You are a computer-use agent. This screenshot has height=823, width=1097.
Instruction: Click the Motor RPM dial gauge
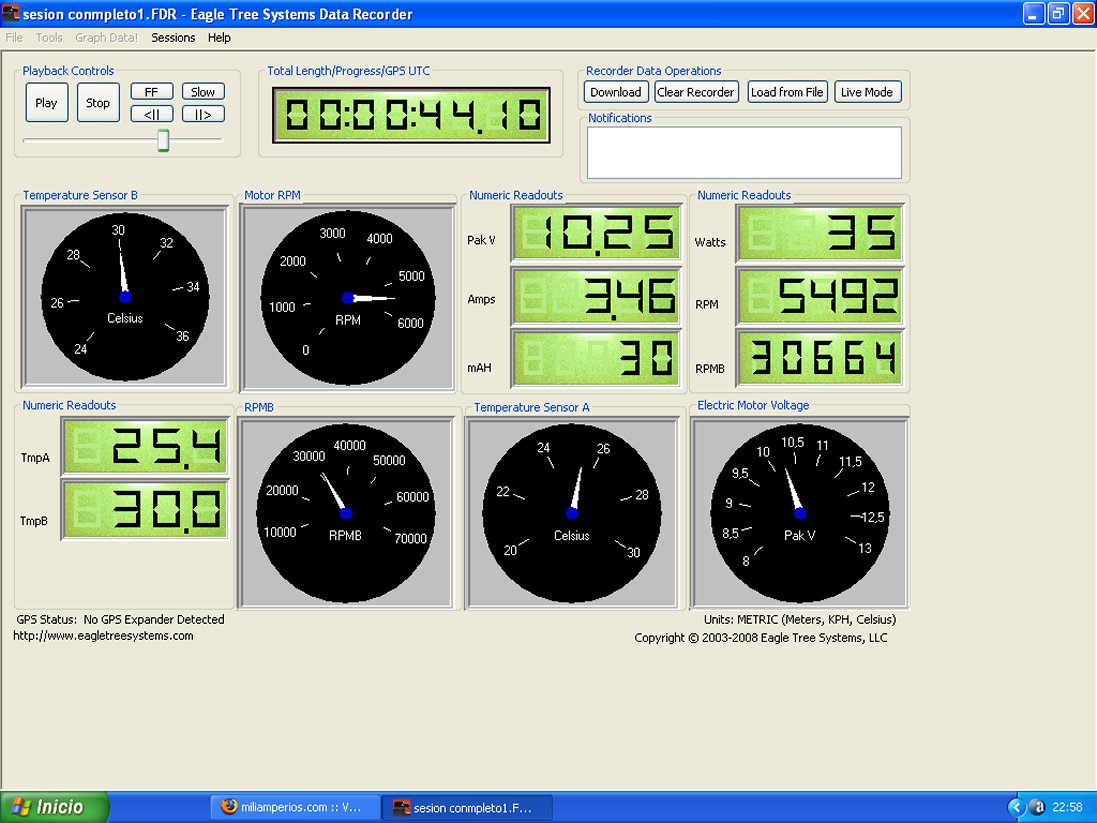348,298
